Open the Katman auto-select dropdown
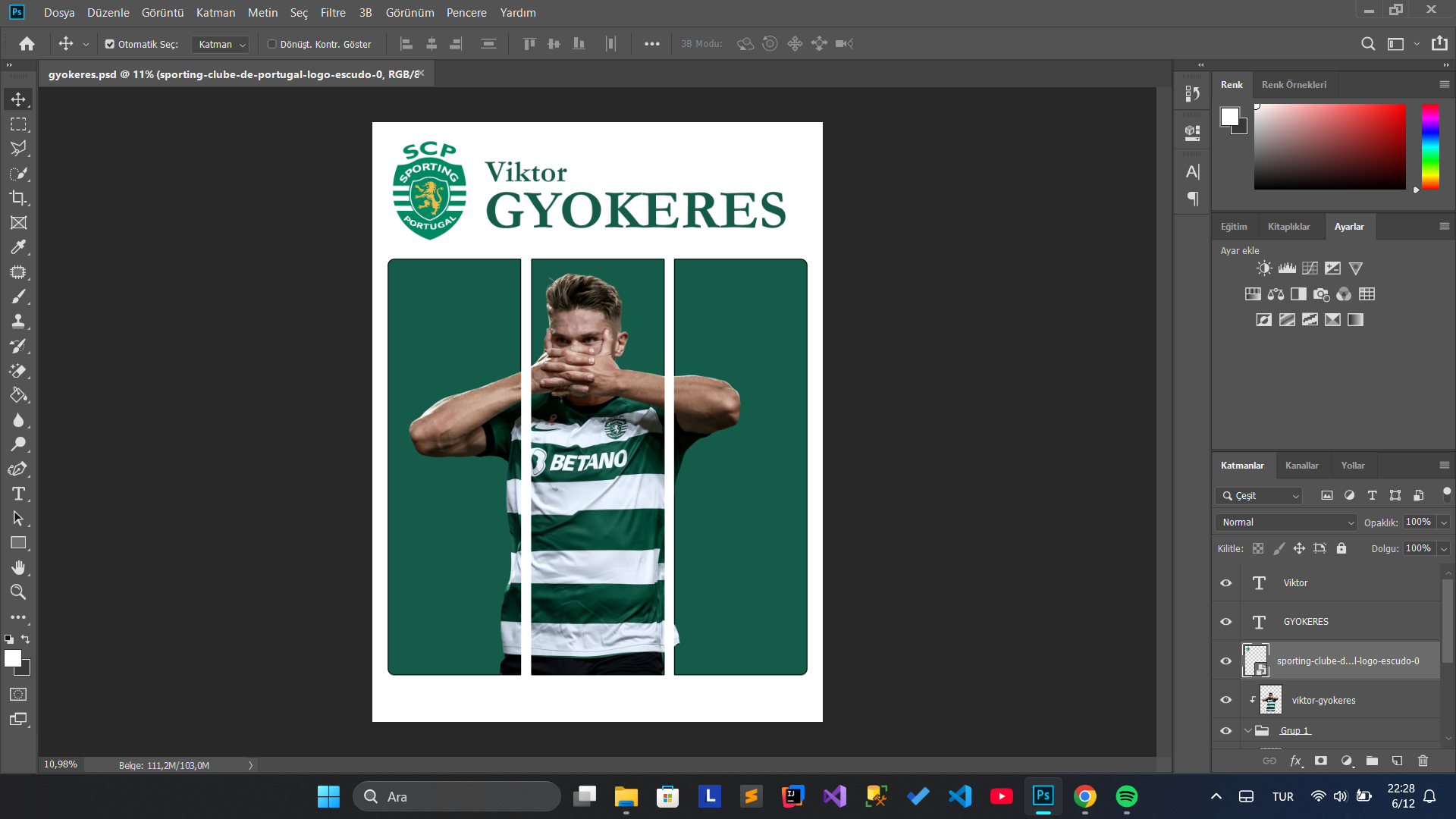Screen dimensions: 1456x819 221,45
